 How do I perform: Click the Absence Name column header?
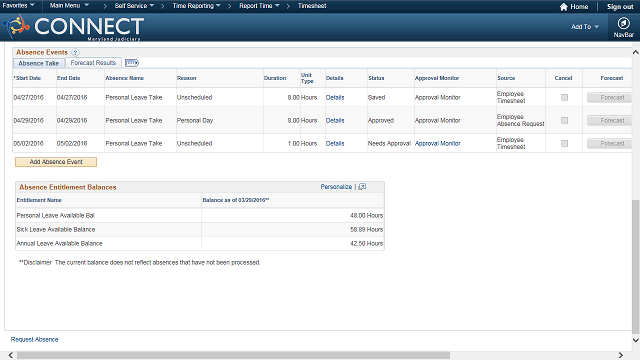(124, 78)
